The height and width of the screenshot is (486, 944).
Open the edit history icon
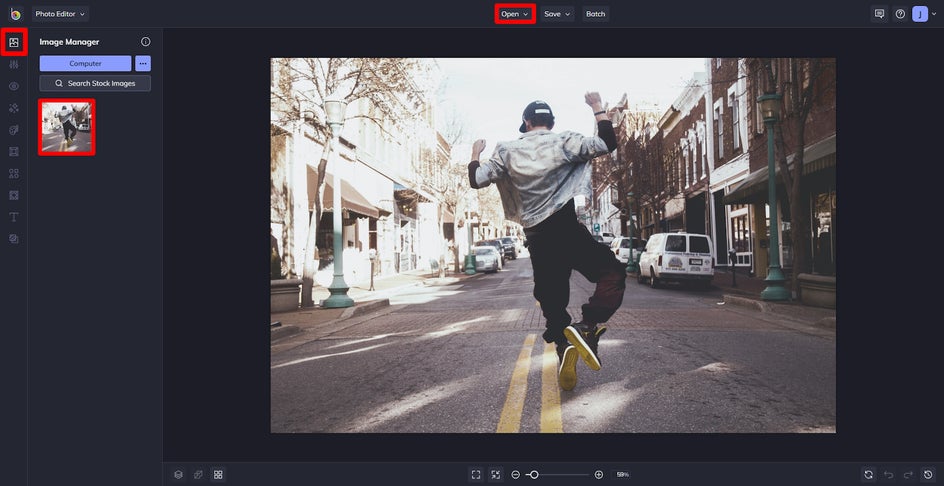click(x=928, y=475)
